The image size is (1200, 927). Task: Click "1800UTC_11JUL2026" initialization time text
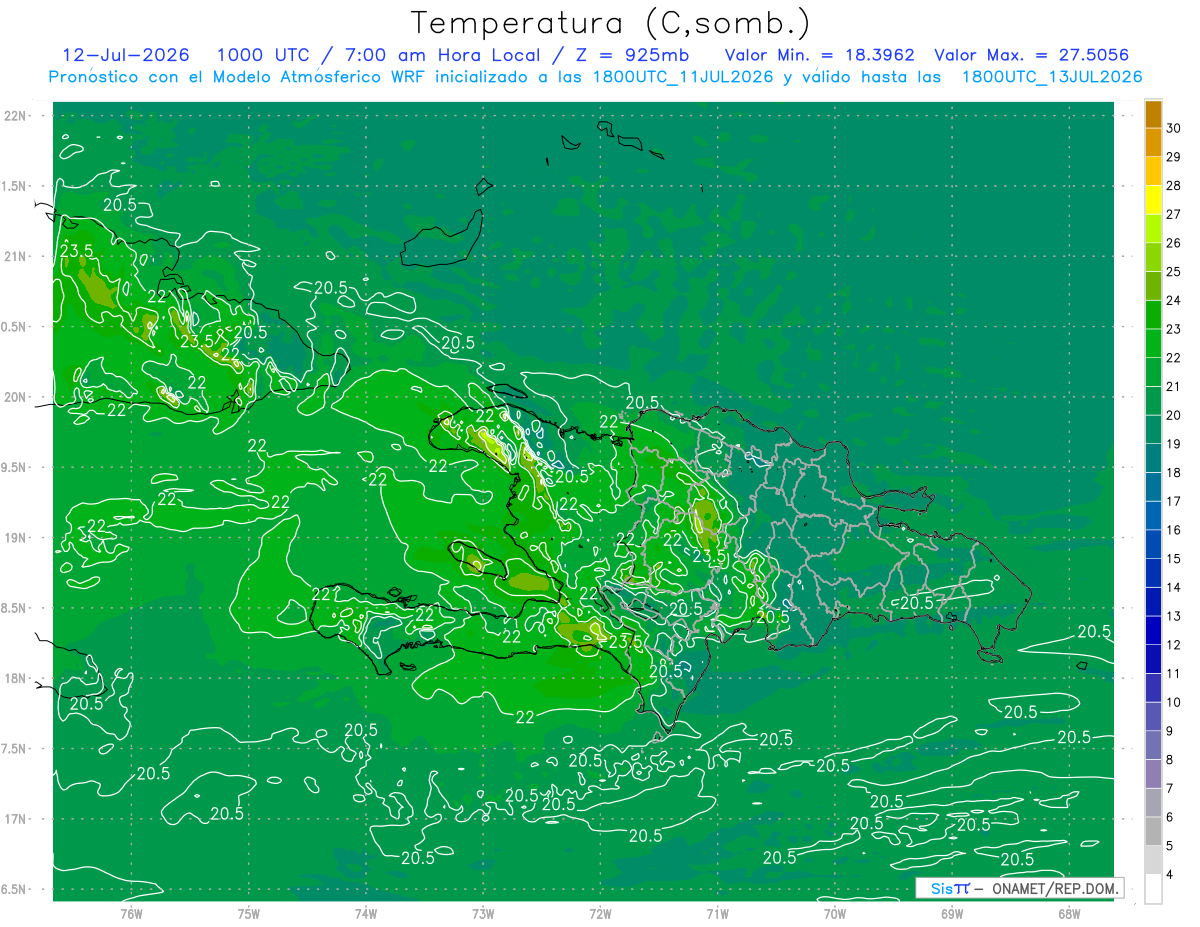(683, 77)
